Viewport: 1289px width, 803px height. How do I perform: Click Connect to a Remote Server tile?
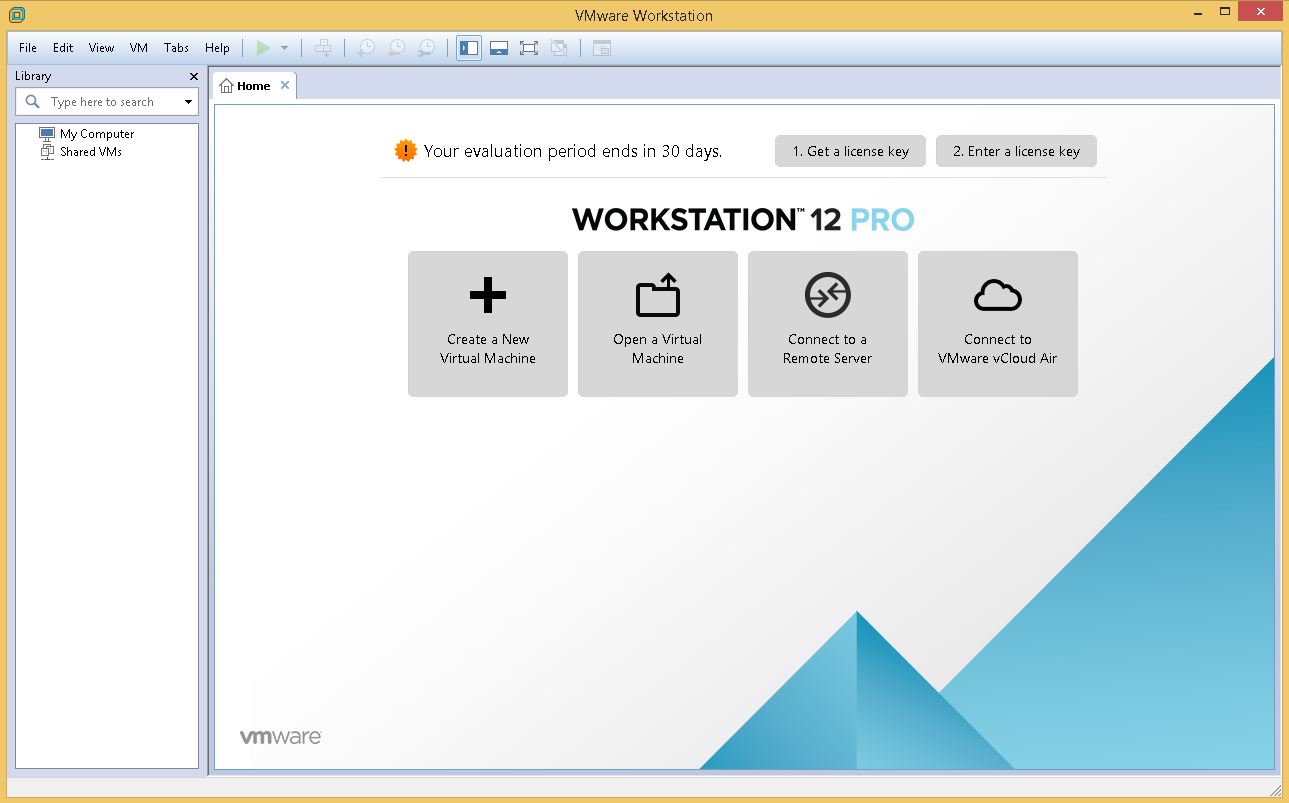(828, 324)
